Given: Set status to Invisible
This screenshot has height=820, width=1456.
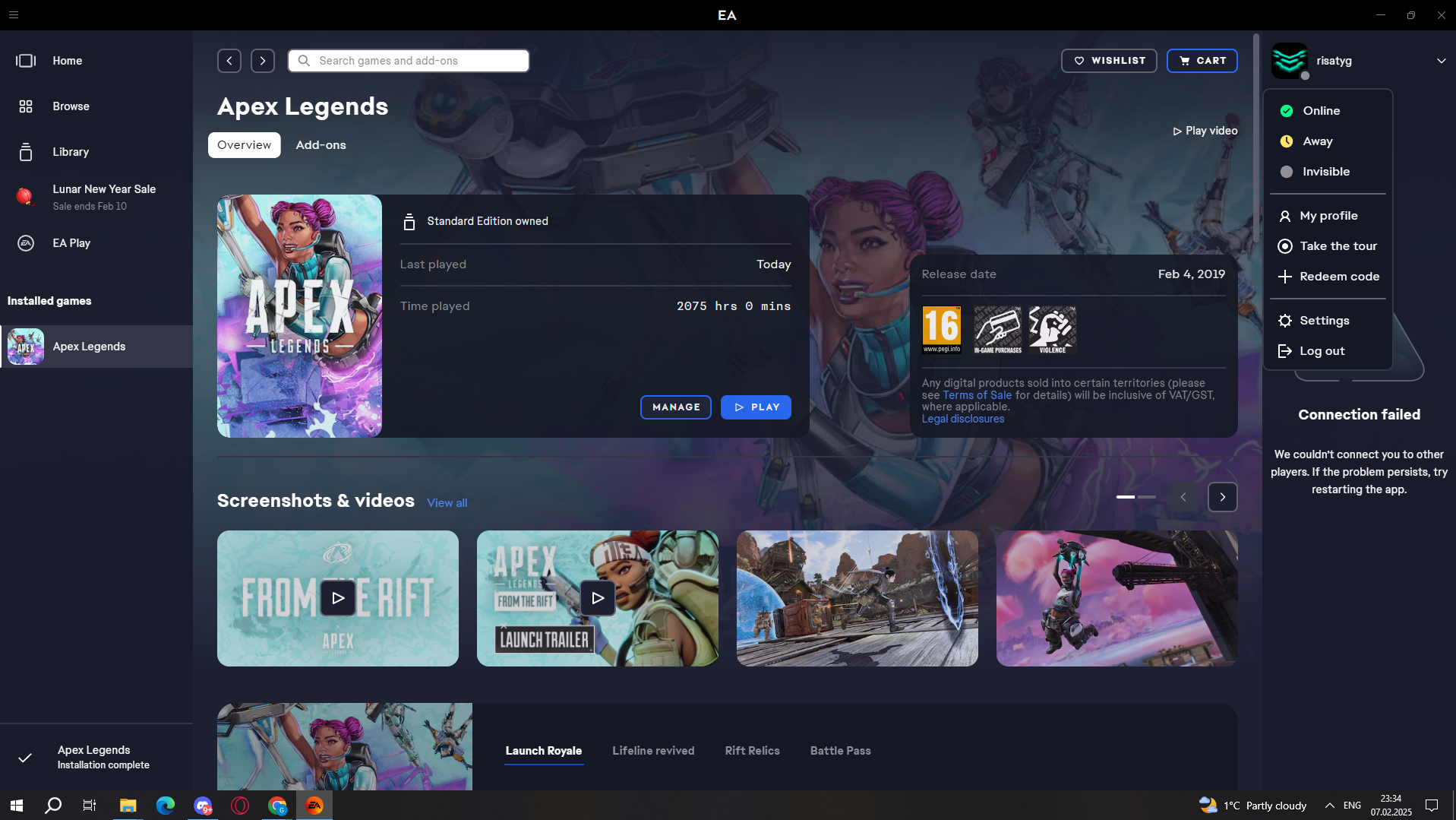Looking at the screenshot, I should pyautogui.click(x=1328, y=172).
